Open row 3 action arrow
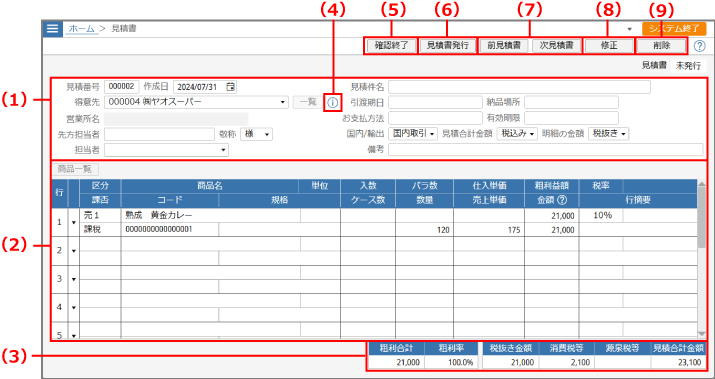This screenshot has height=379, width=715. (73, 279)
